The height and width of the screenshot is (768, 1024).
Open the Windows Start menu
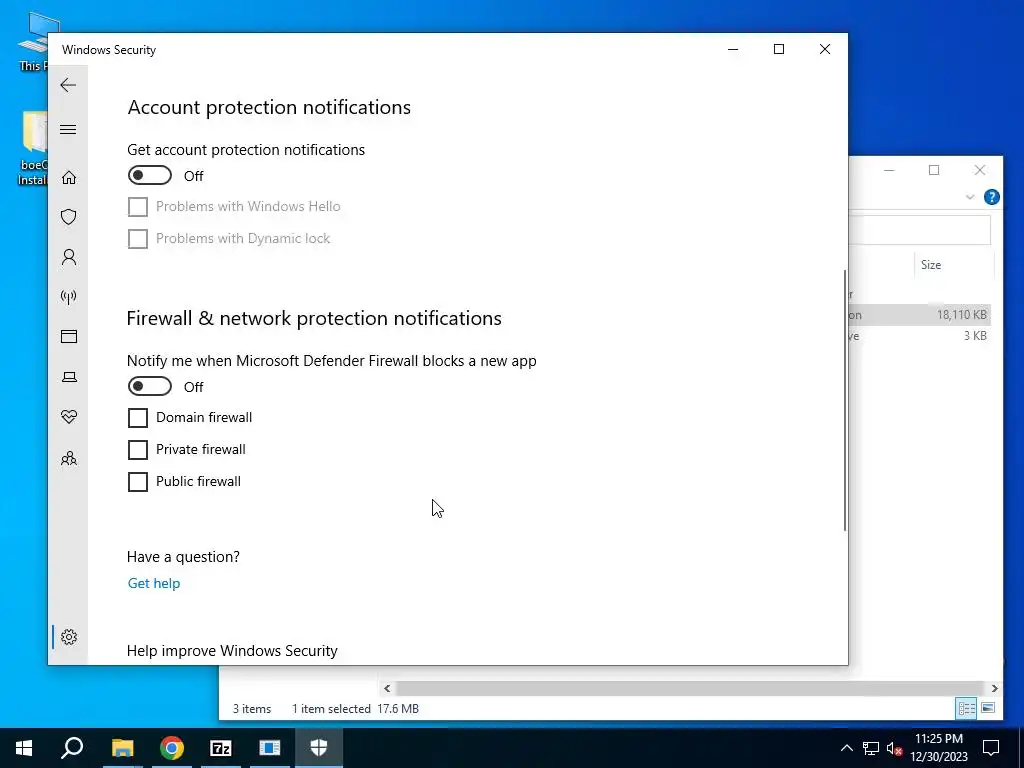click(24, 748)
